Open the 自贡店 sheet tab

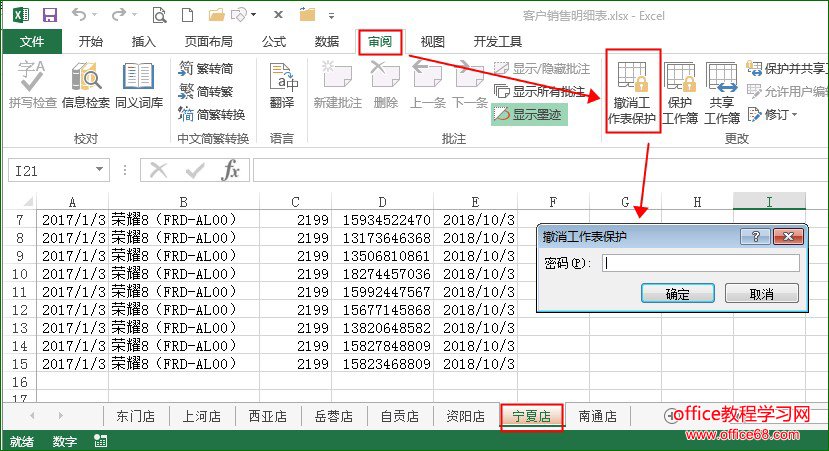point(400,417)
